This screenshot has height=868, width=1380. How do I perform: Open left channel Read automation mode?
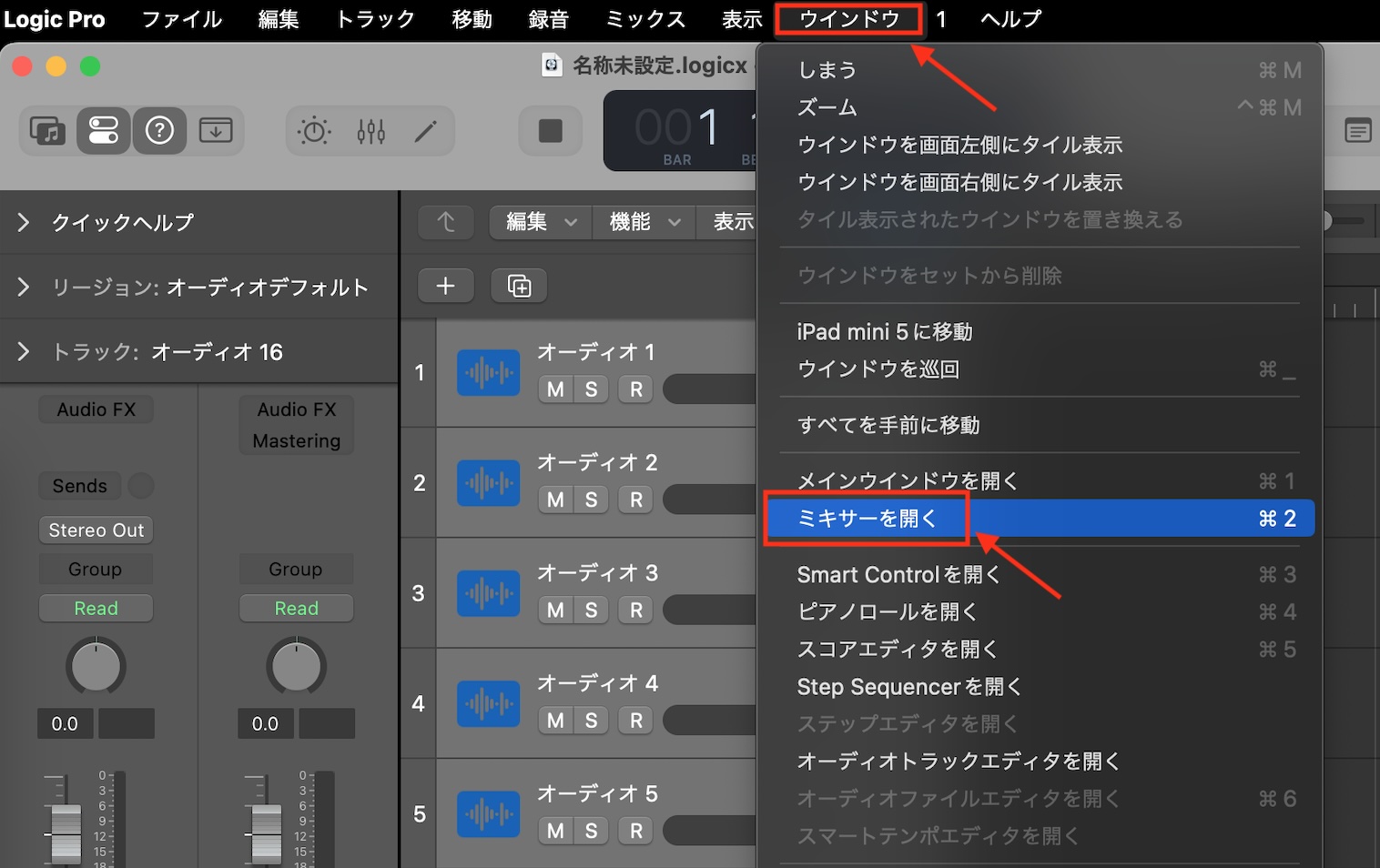pyautogui.click(x=96, y=608)
